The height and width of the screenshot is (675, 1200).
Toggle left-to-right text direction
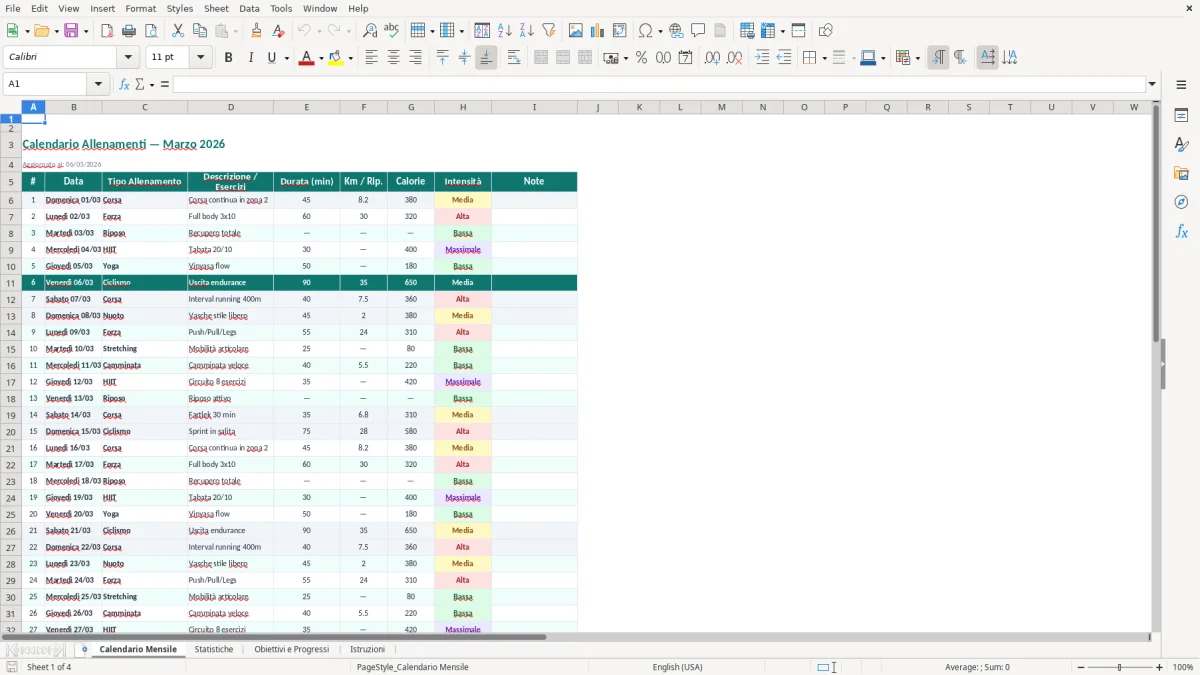pos(938,58)
